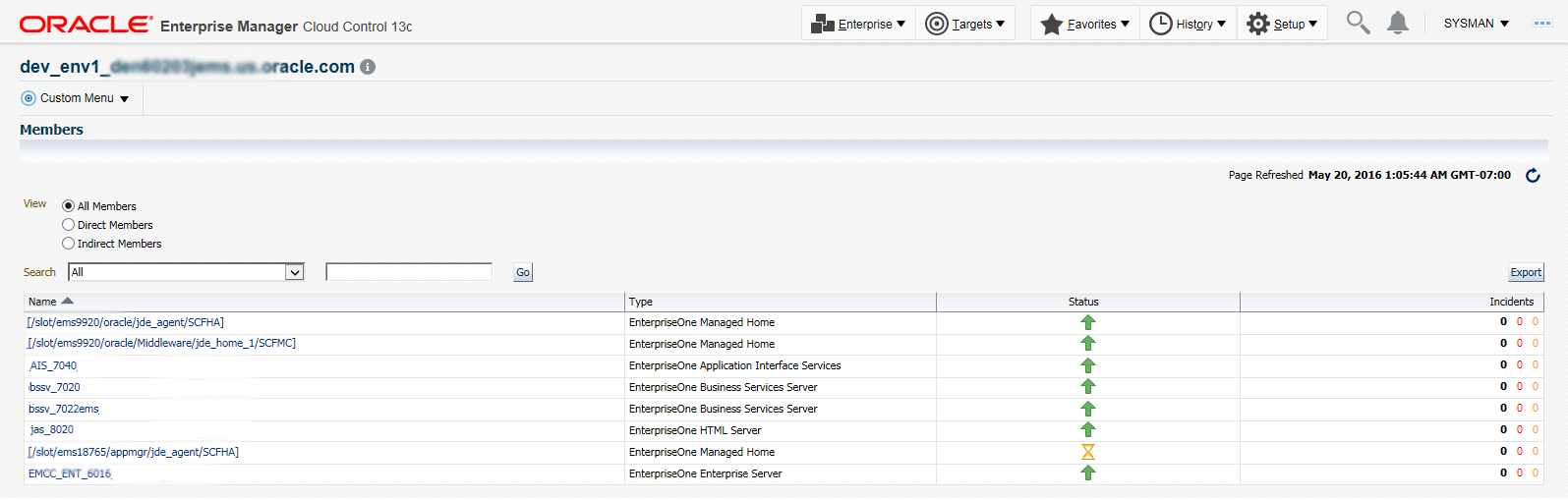1568x500 pixels.
Task: Click the up status arrow for ems9920 jde_agent/SCFHA
Action: [x=1088, y=322]
